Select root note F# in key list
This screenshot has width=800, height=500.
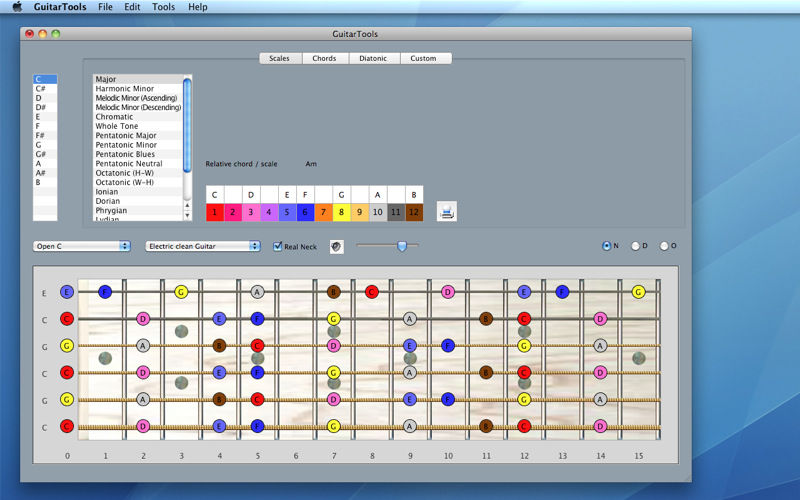[x=45, y=136]
